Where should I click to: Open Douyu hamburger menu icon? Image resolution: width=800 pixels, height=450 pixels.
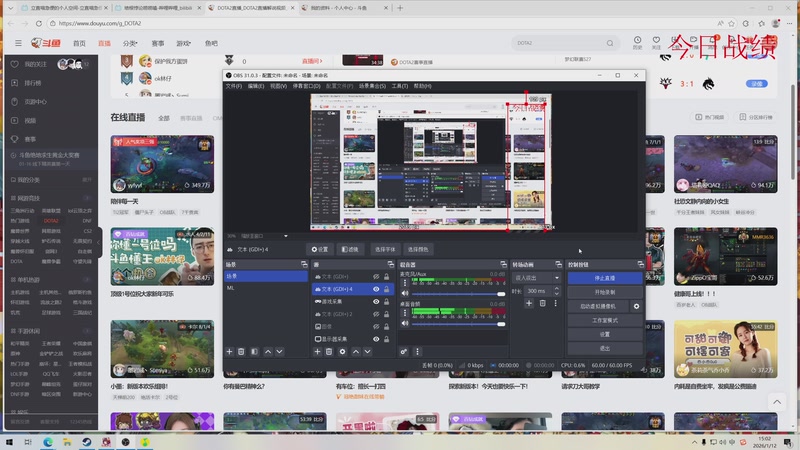point(18,43)
